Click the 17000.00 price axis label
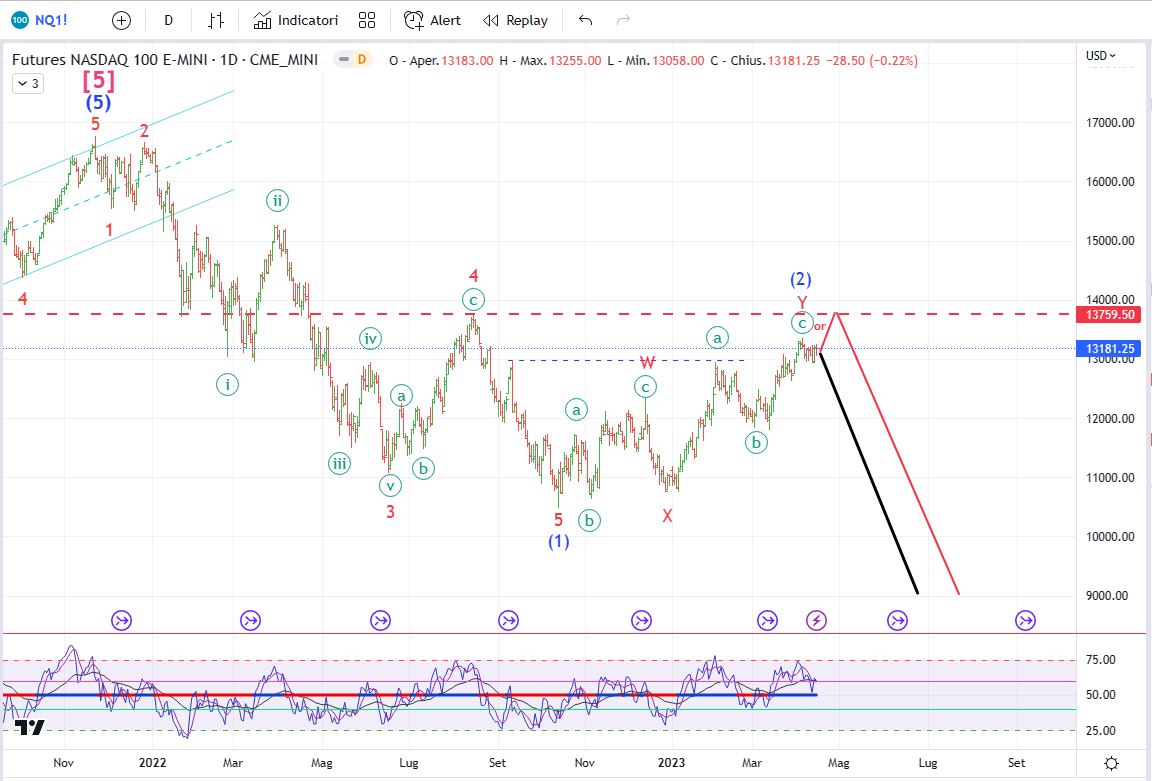Viewport: 1152px width, 781px height. (x=1110, y=123)
